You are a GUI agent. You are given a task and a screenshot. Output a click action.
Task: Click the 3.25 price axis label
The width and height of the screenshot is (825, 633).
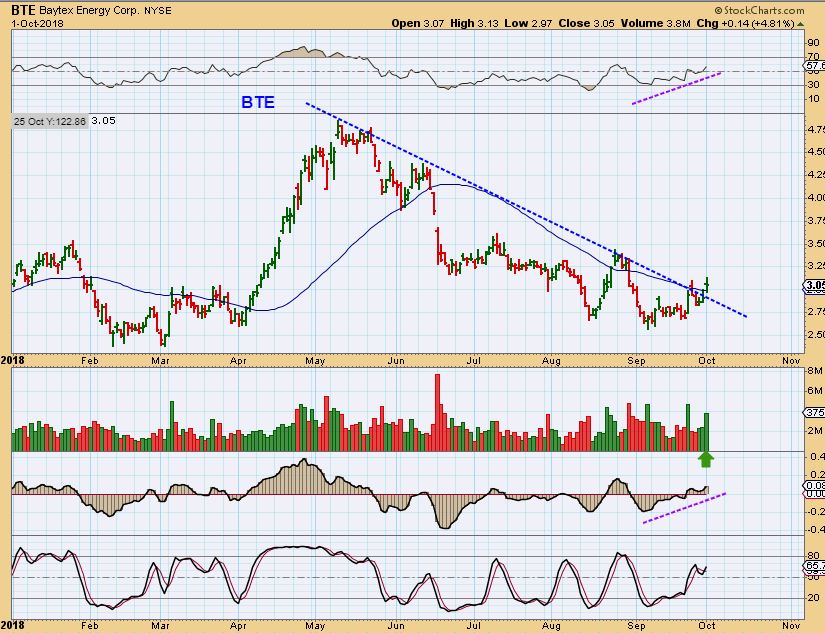(816, 266)
